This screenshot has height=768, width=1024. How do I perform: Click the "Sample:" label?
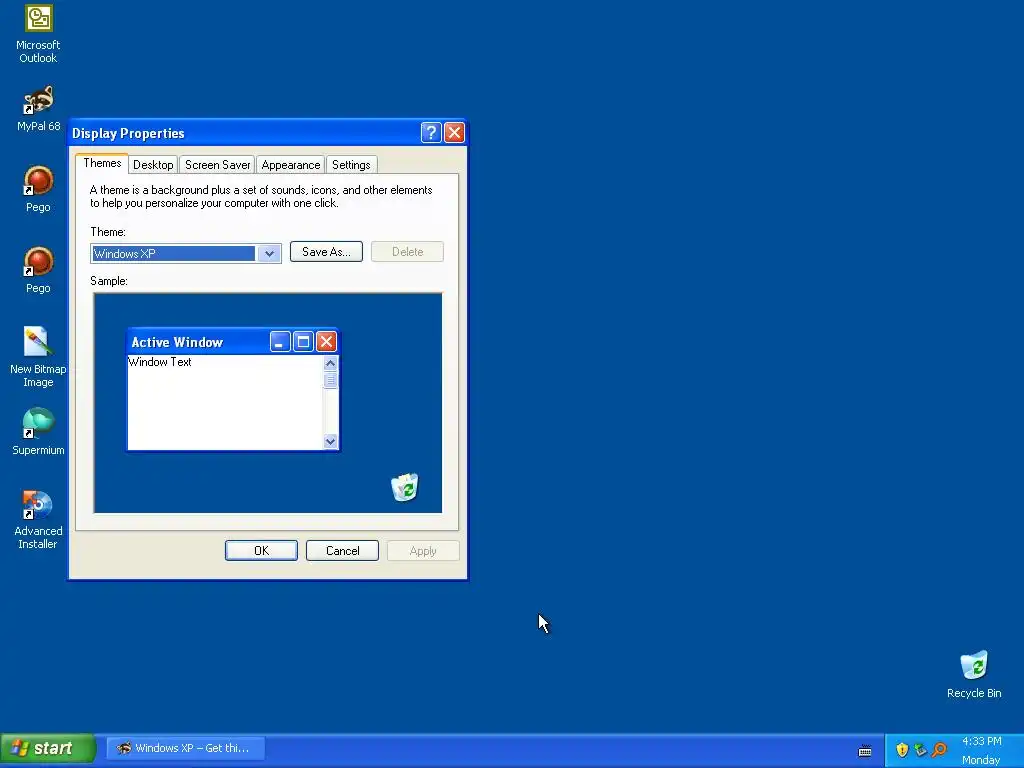[109, 281]
